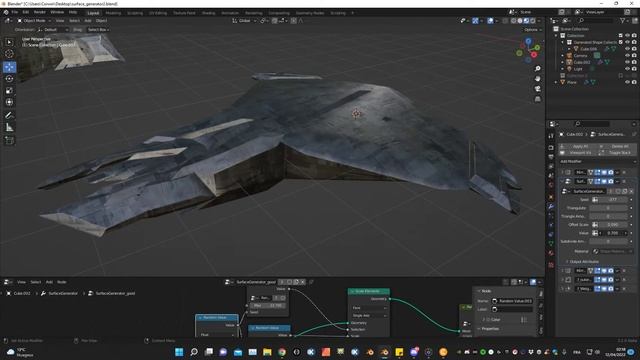
Task: Open the Edit menu
Action: pos(26,13)
